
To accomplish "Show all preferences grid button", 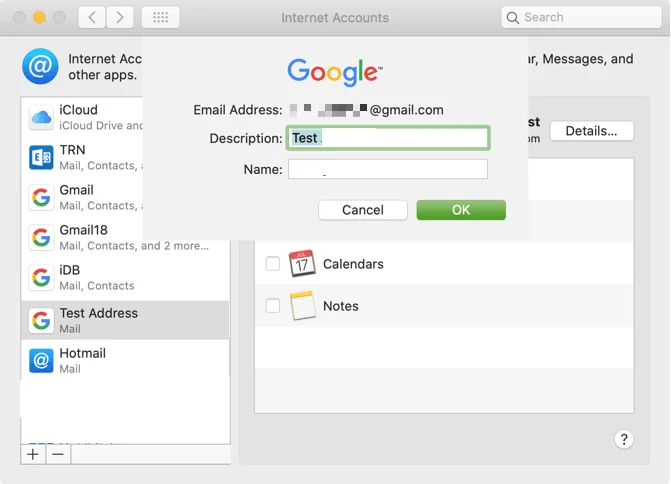I will 160,18.
